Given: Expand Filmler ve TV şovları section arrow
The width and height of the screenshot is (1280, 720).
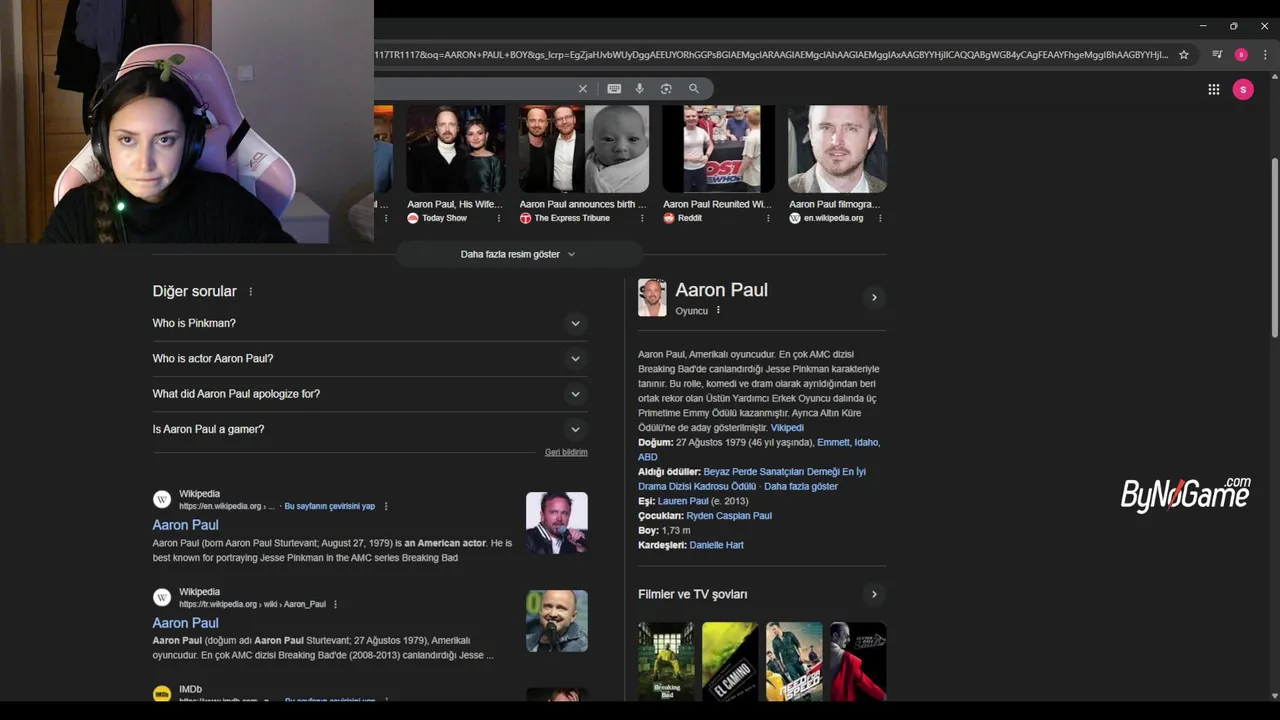Looking at the screenshot, I should (x=874, y=595).
